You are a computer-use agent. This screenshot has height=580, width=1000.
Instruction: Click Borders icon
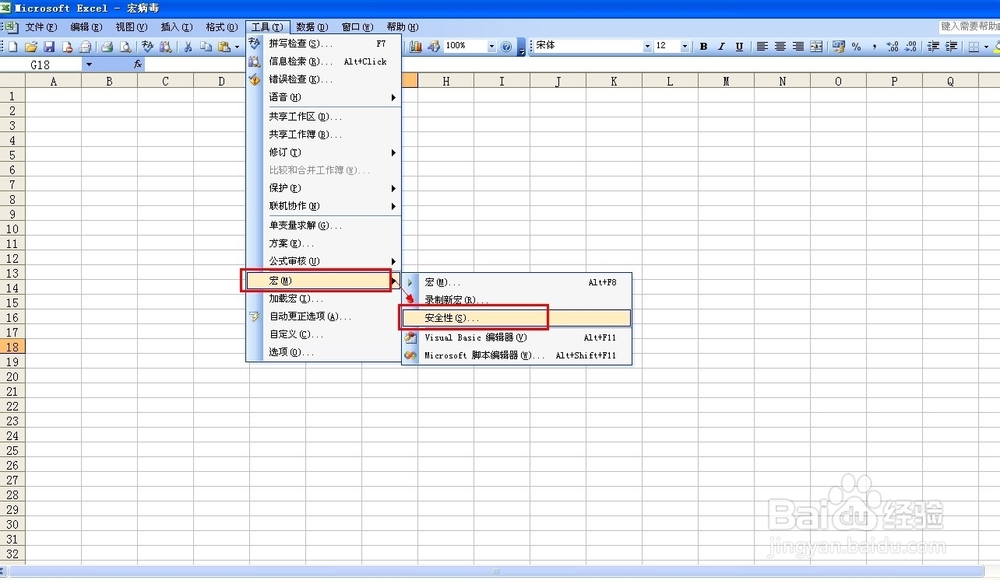[973, 47]
